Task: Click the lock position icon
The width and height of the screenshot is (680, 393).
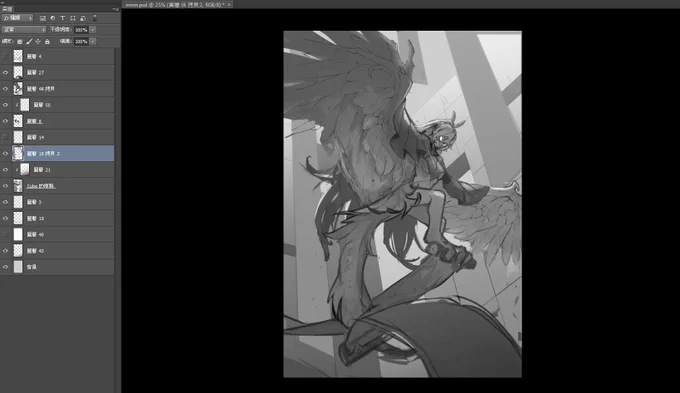Action: [38, 42]
